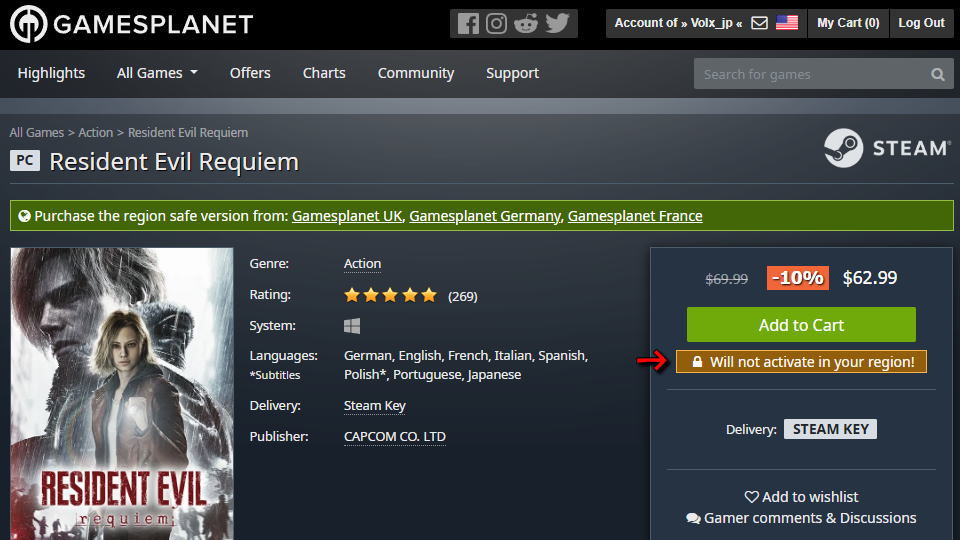Screen dimensions: 960x540
Task: Type in the Search for games field
Action: (x=810, y=74)
